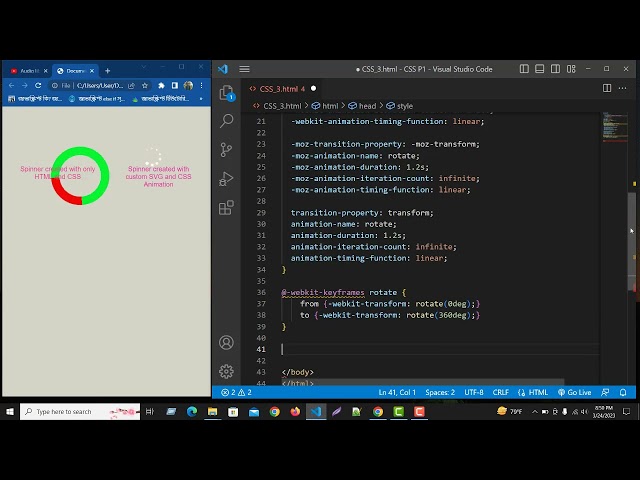Open Chrome extensions puzzle icon

click(x=161, y=85)
